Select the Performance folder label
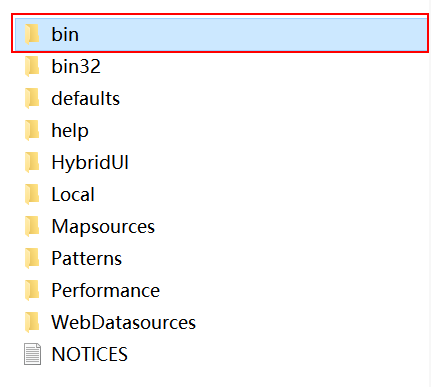 [106, 290]
